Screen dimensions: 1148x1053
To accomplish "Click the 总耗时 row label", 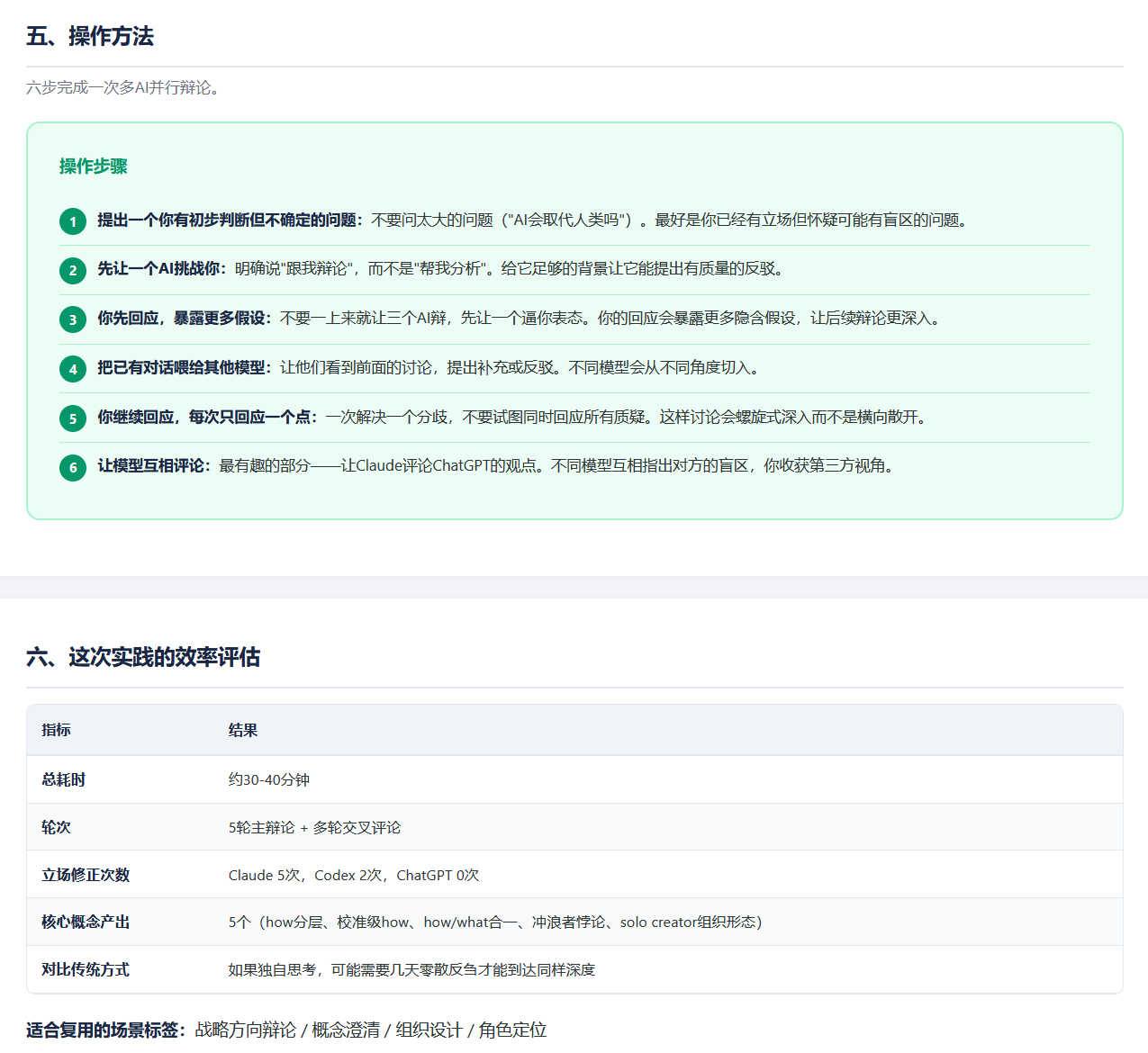I will 63,779.
